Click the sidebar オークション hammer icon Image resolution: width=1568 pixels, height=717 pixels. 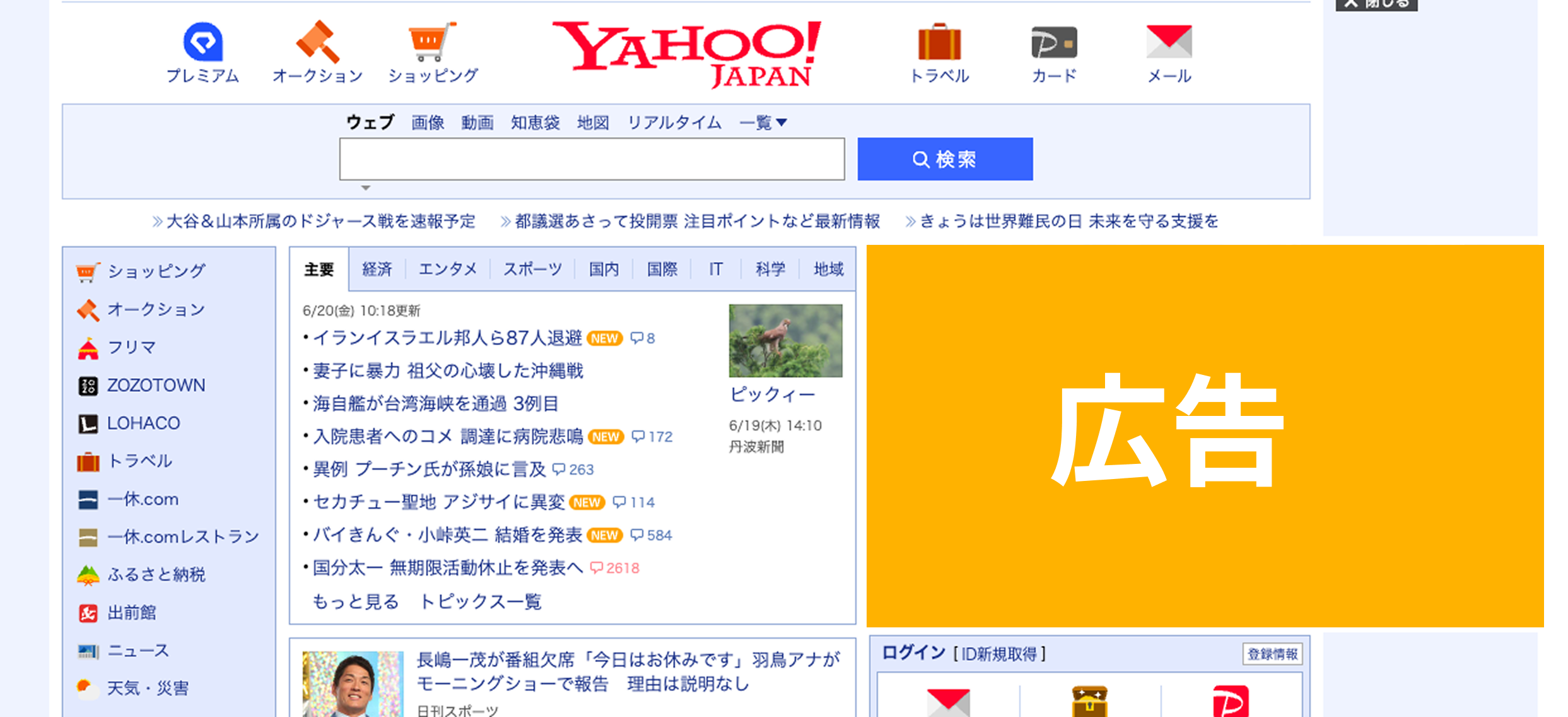(88, 310)
